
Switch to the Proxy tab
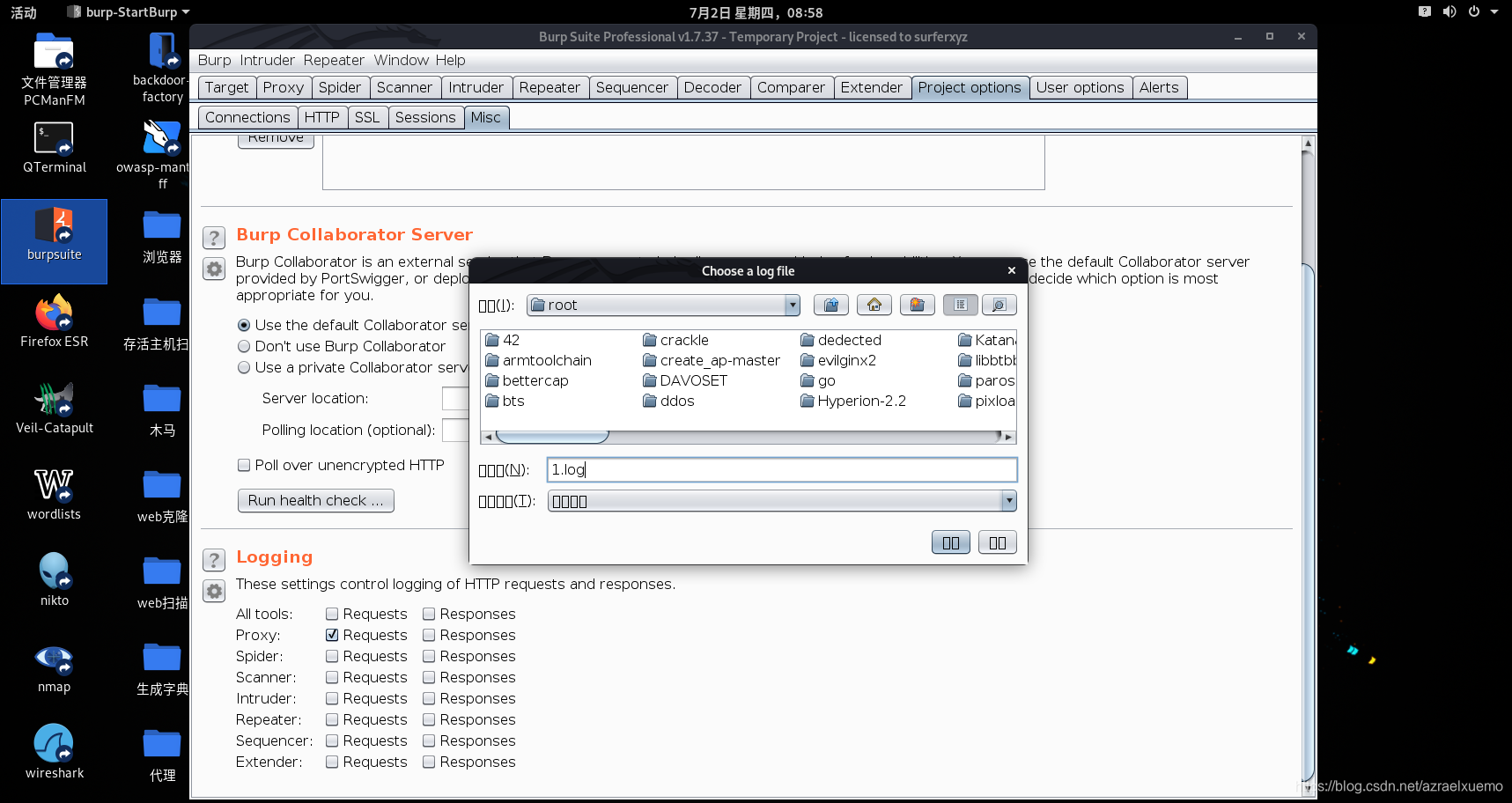(283, 87)
